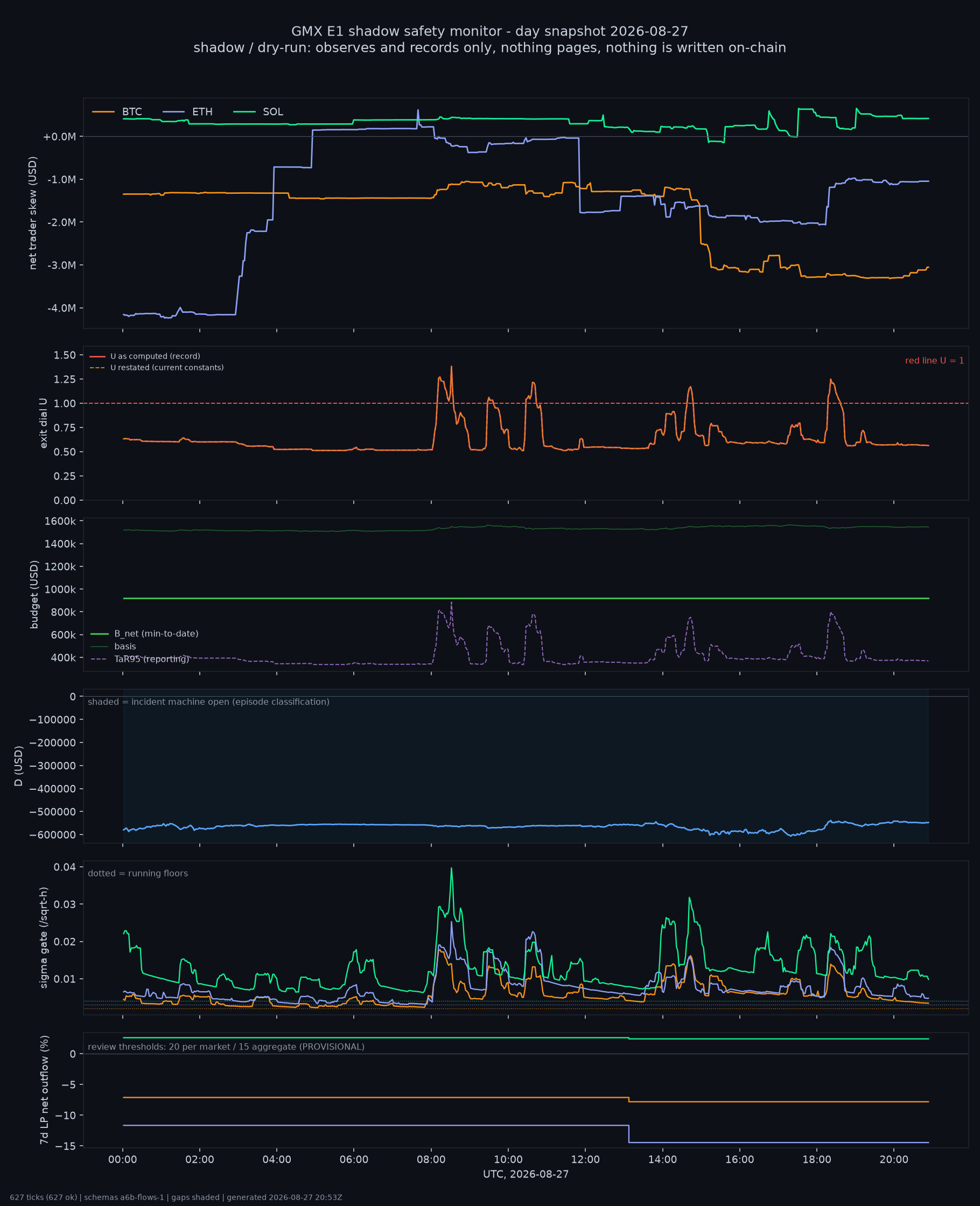Click the 'sigma gate (/sqrt-h)' axis label
Viewport: 980px width, 1206px height.
(x=44, y=937)
